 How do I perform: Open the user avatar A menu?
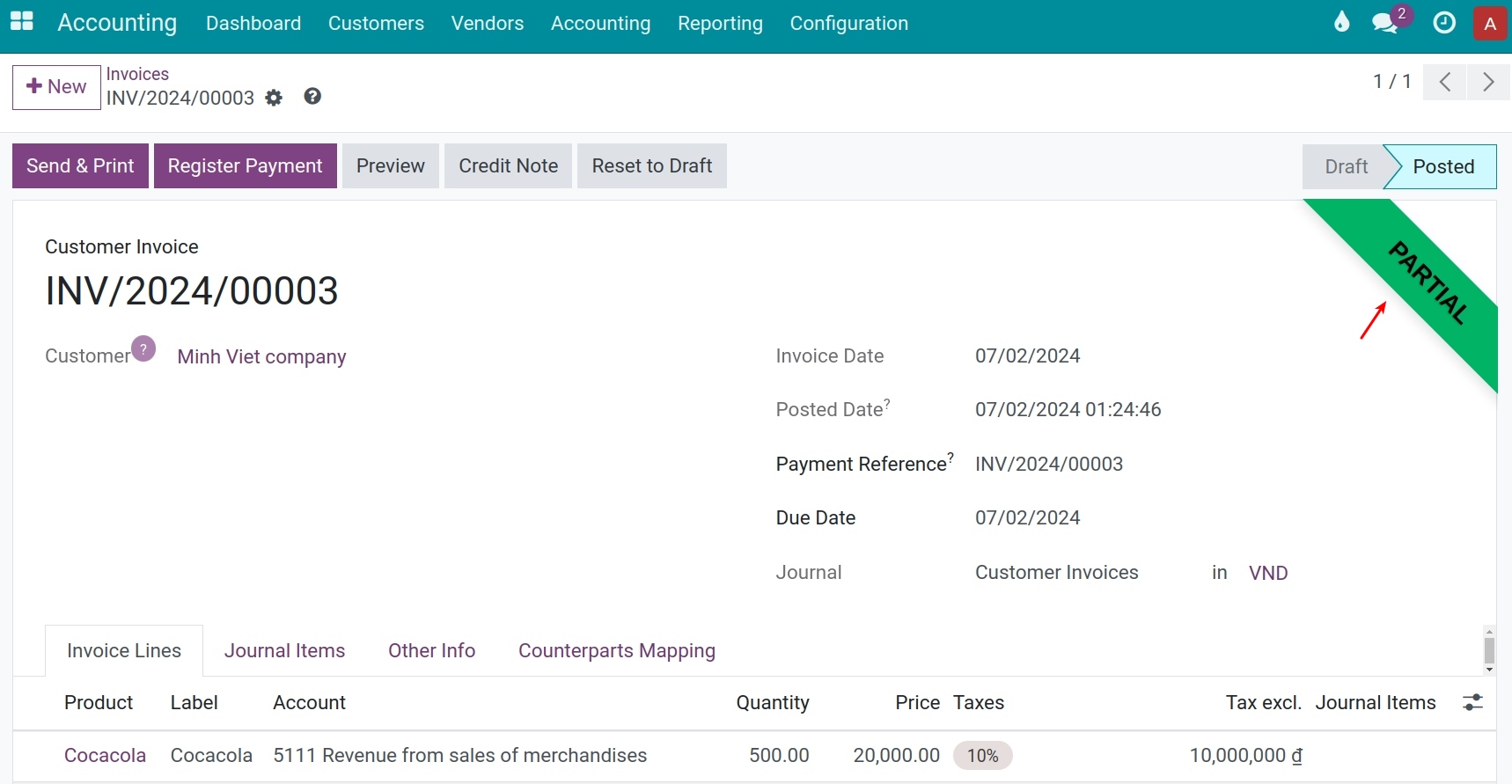[x=1490, y=24]
